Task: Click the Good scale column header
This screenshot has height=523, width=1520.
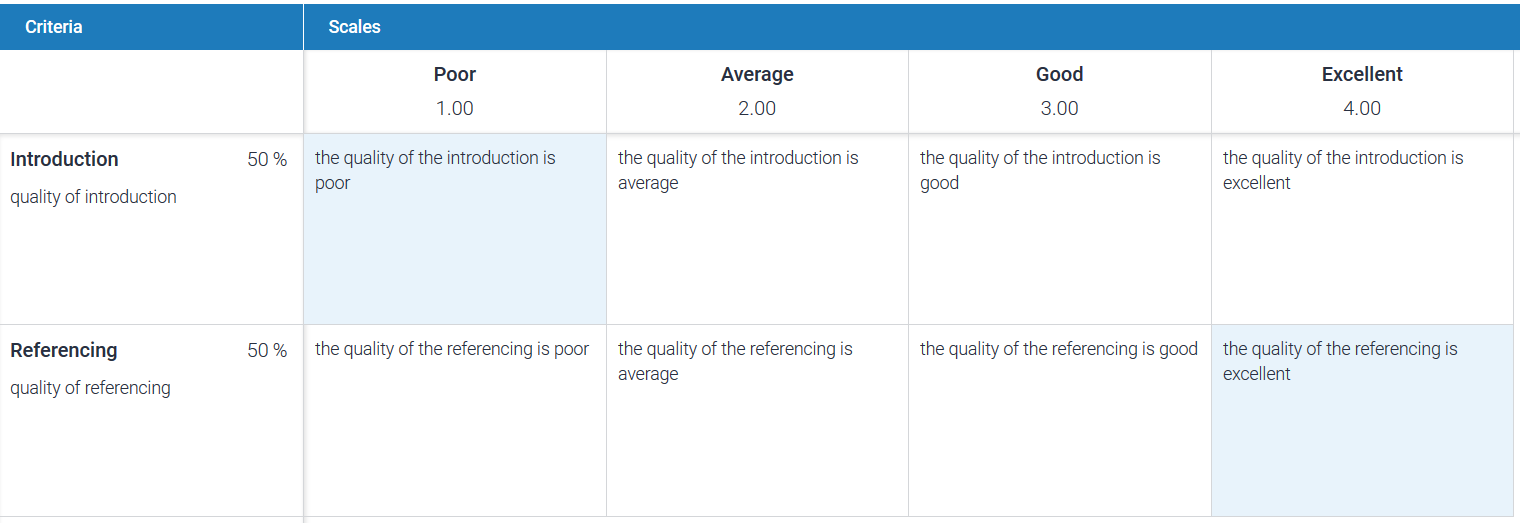Action: [1060, 91]
